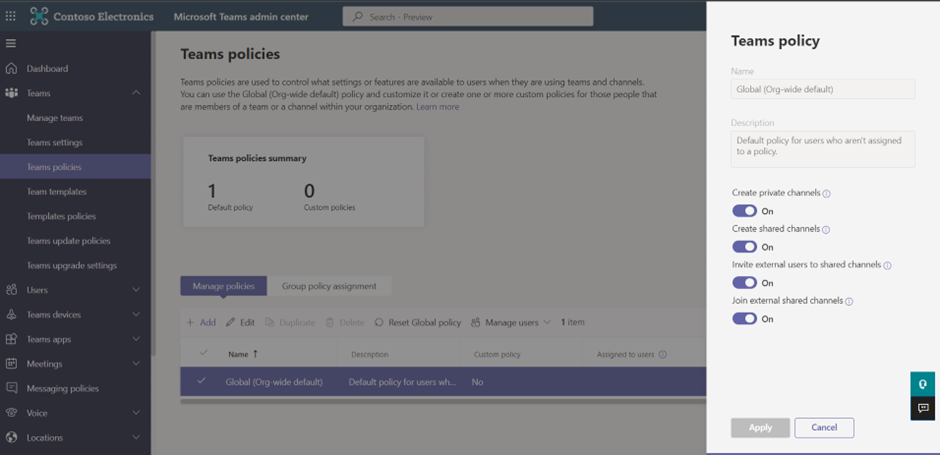Click the Delete trash toolbar item

pos(345,323)
